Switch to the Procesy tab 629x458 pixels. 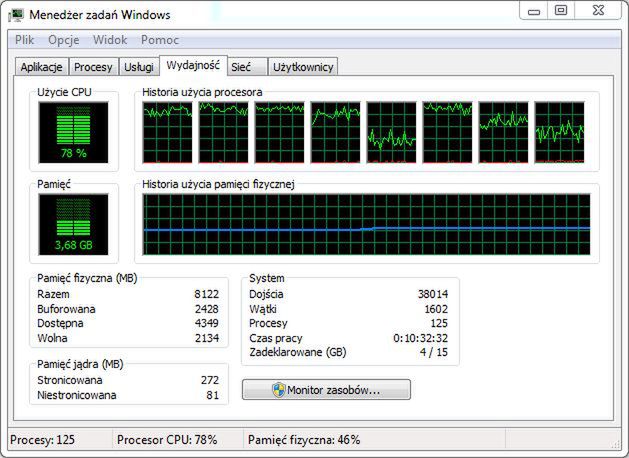pos(93,67)
